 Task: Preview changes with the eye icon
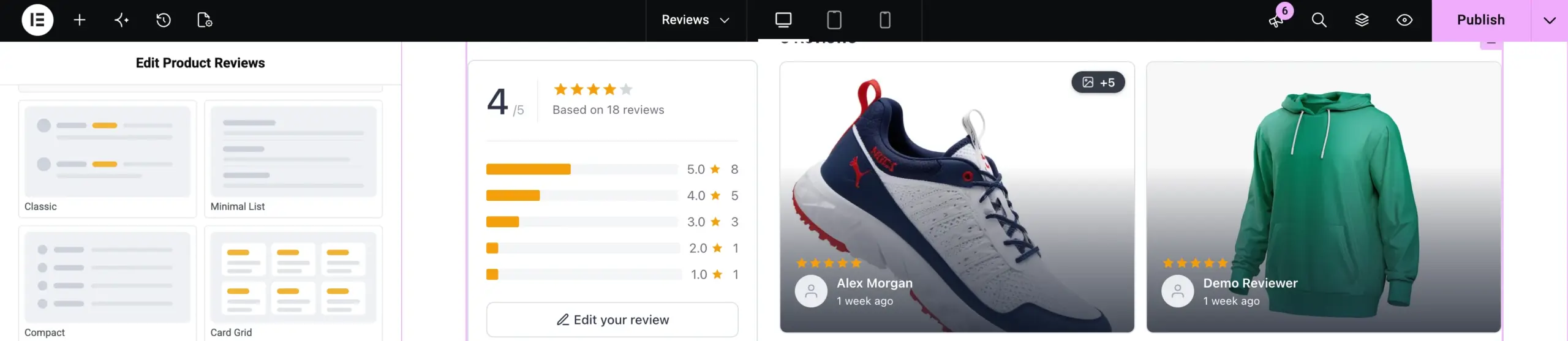[1404, 20]
